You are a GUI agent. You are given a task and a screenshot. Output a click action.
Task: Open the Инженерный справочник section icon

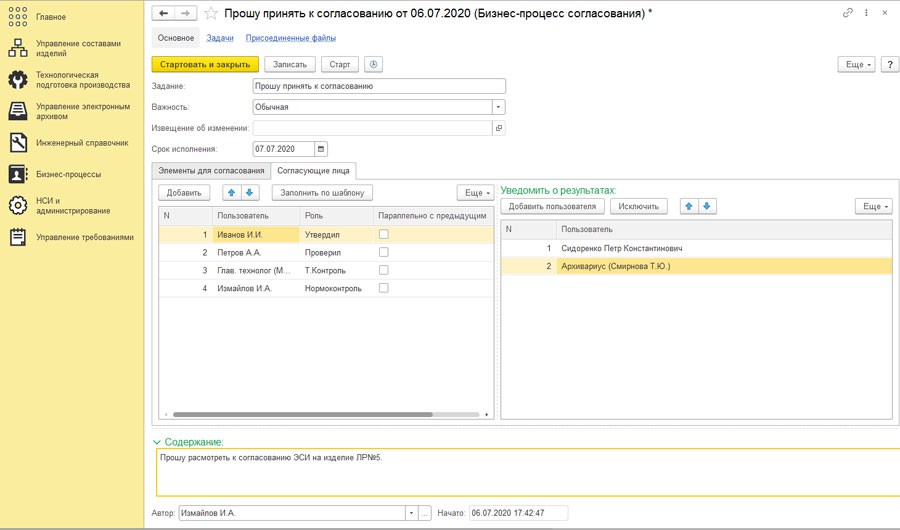(x=18, y=143)
